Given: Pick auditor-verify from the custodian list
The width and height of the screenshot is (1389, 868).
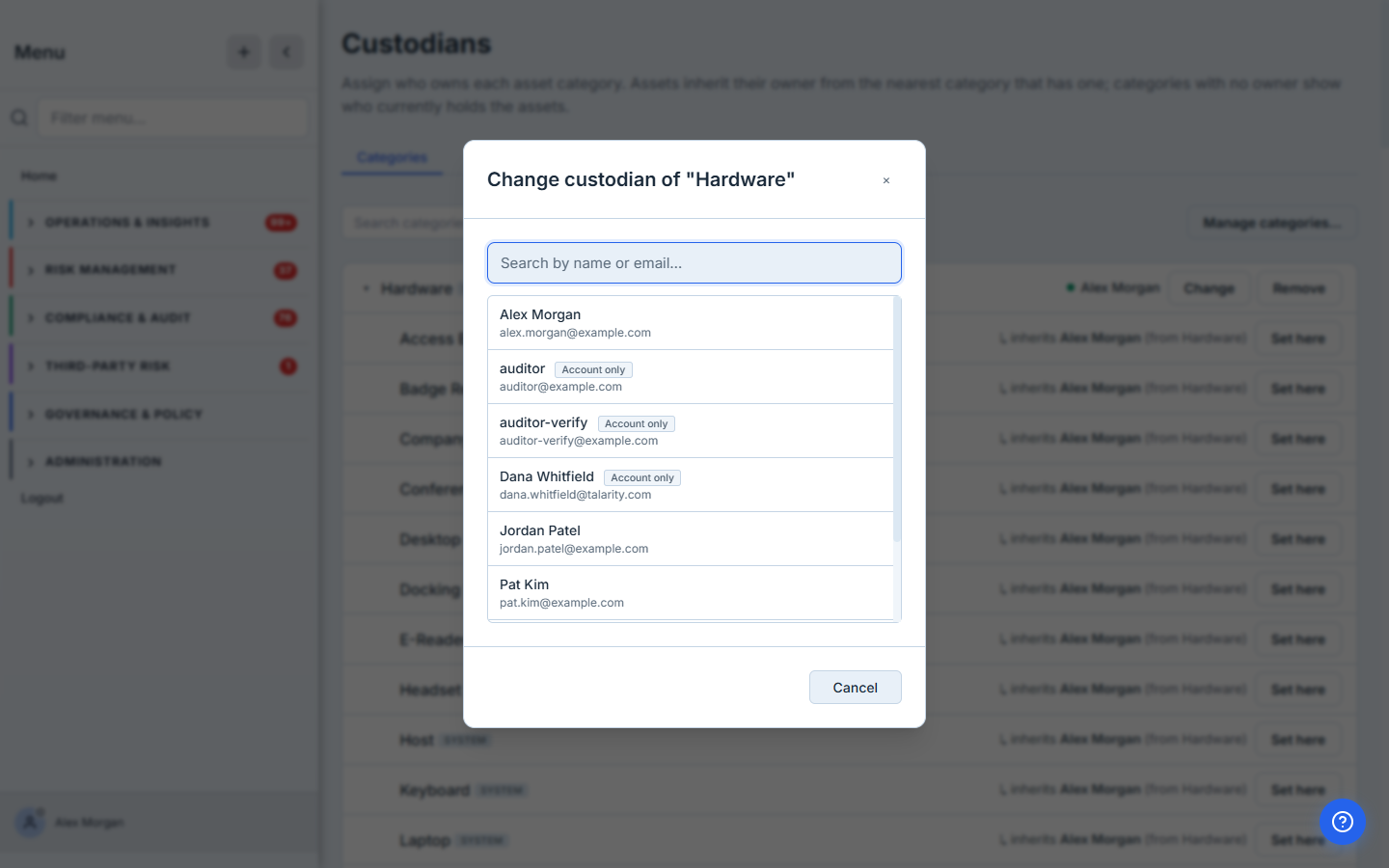Looking at the screenshot, I should coord(691,431).
